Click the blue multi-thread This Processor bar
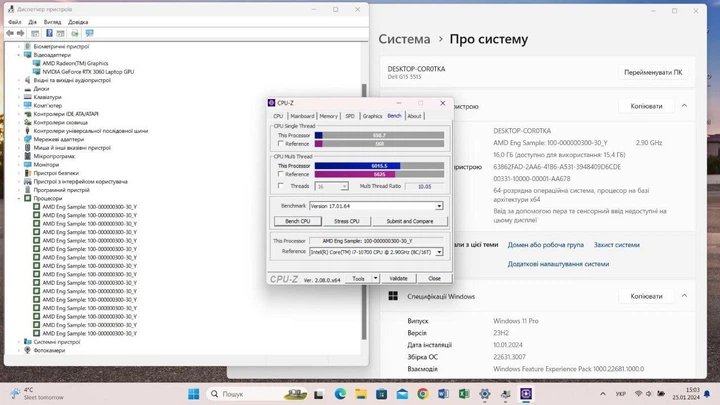 [357, 166]
